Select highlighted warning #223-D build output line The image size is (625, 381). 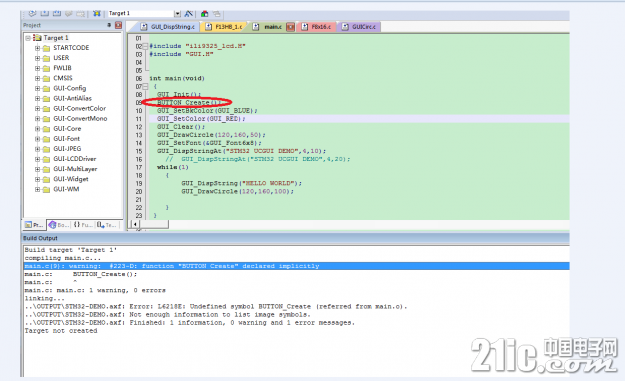pos(296,266)
